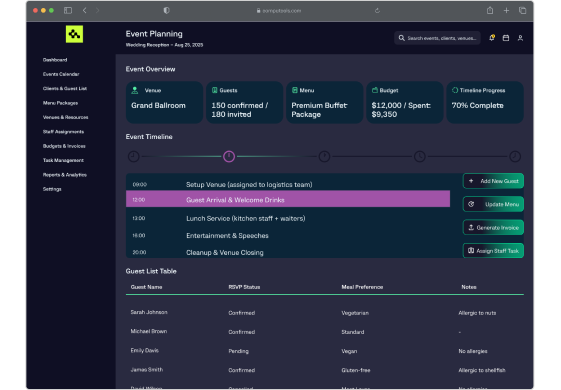Click the Update Menu button

pos(493,204)
